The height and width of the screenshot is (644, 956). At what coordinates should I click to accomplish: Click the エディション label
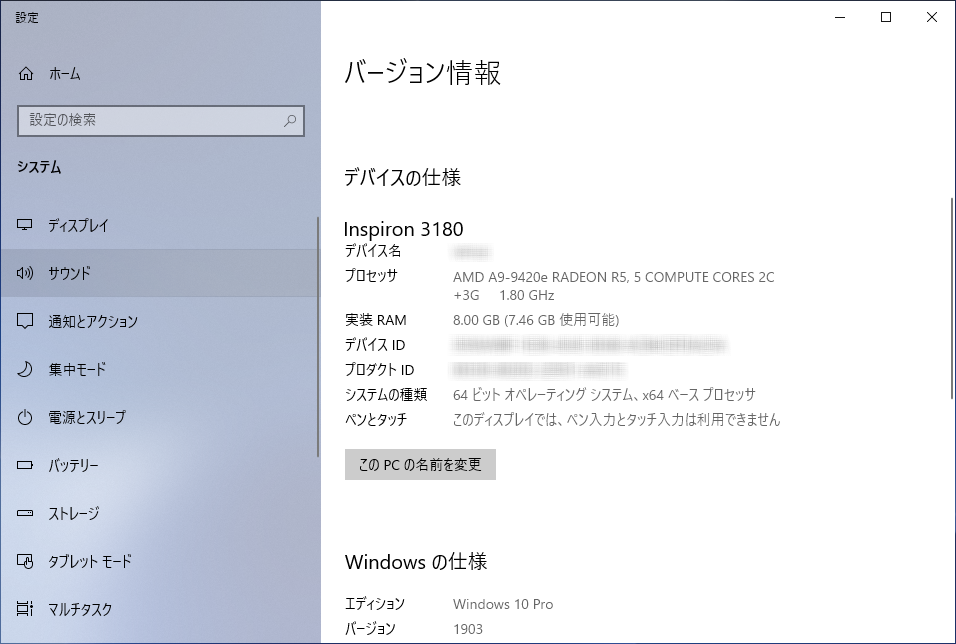(x=375, y=604)
